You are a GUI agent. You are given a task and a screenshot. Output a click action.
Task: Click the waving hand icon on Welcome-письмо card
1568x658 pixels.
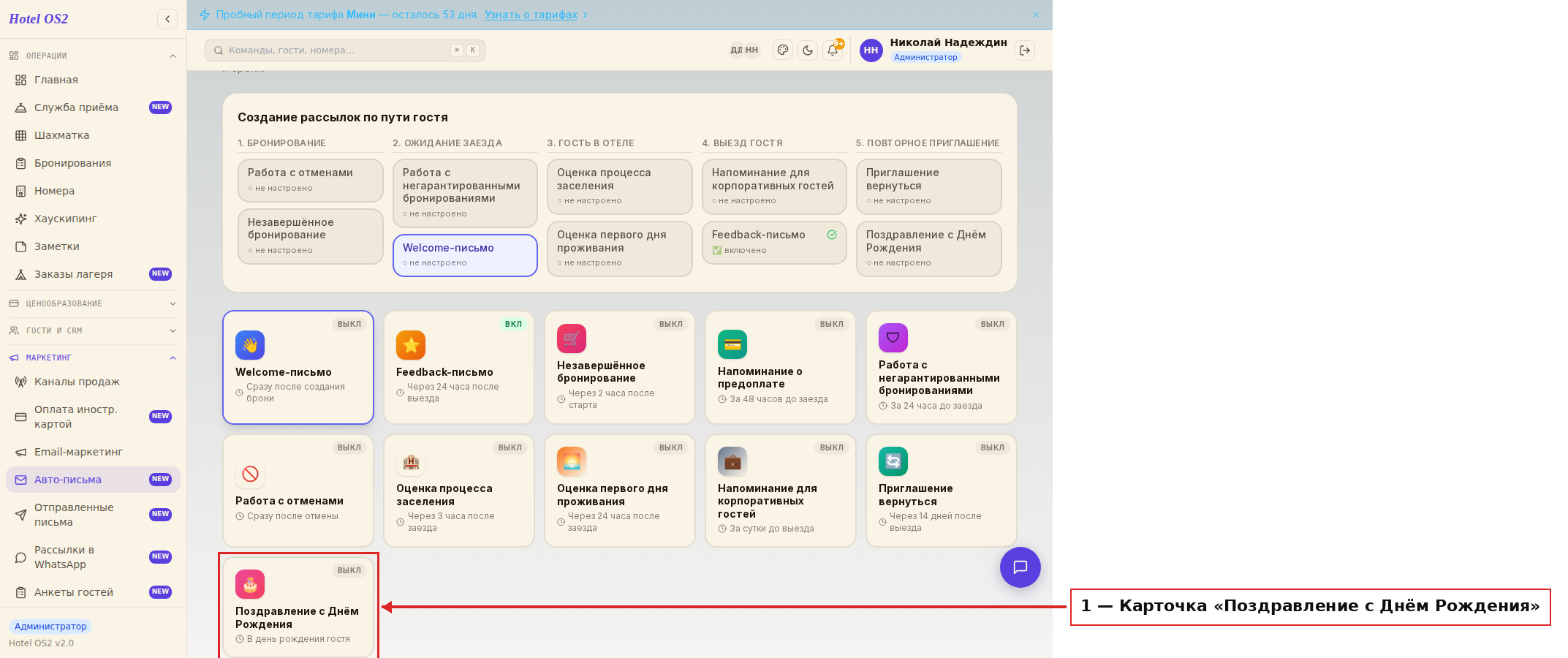click(x=250, y=345)
